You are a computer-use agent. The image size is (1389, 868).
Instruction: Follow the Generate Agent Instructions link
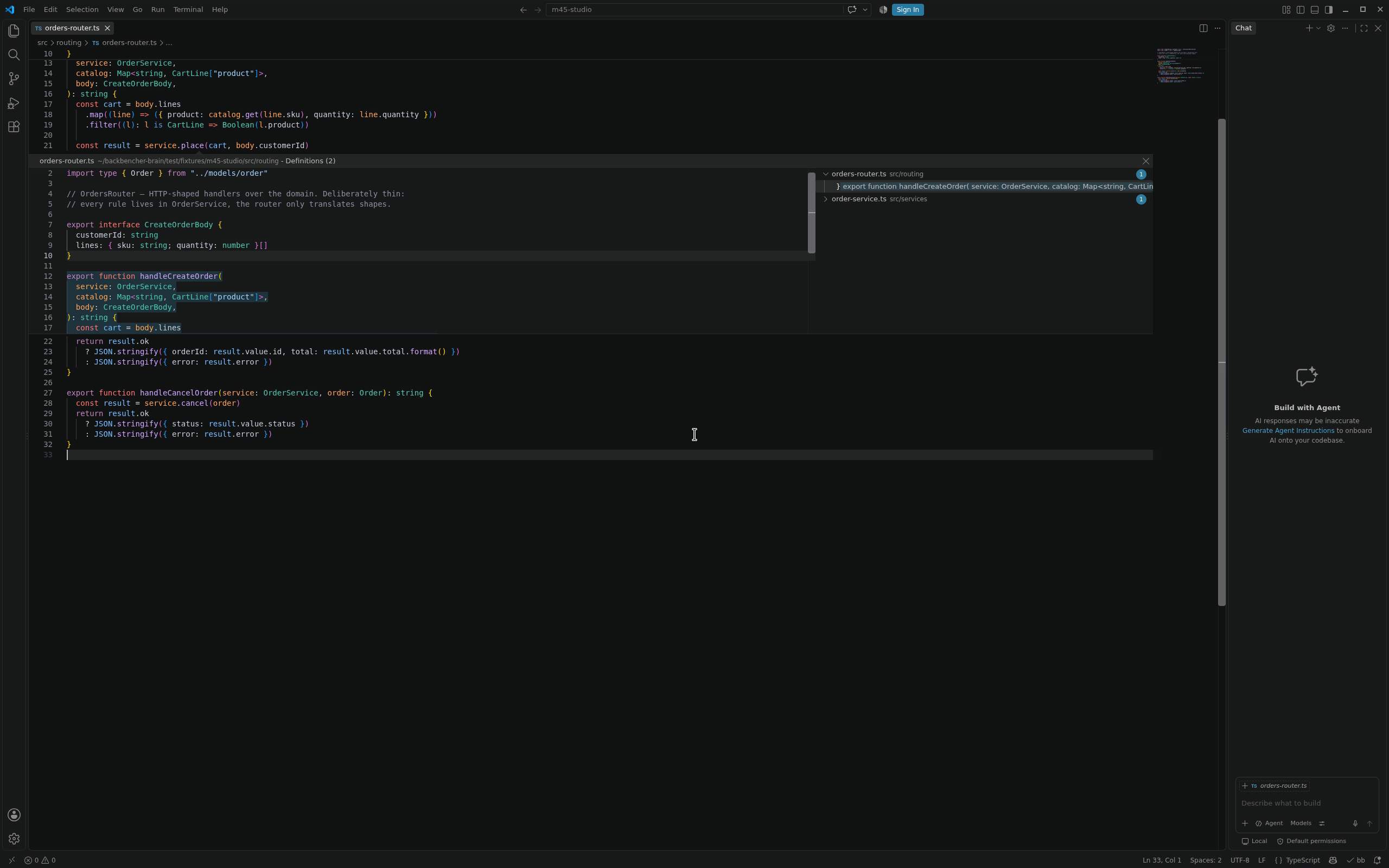pos(1288,431)
